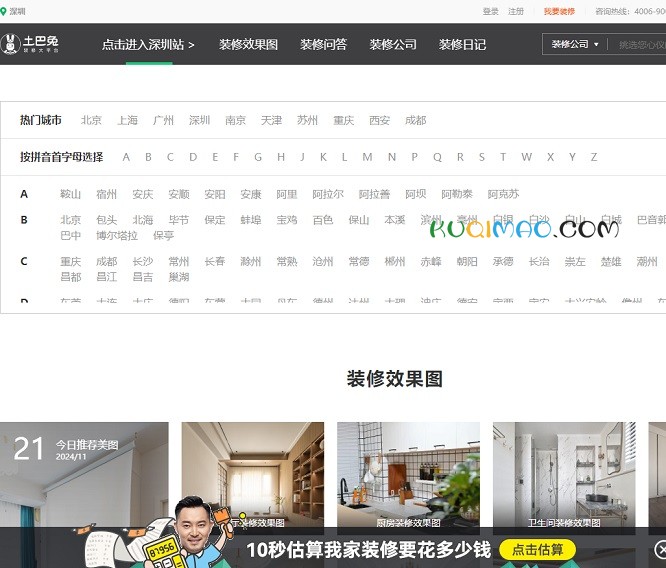666x568 pixels.
Task: Pick 鞍山 city under section A
Action: pyautogui.click(x=70, y=194)
